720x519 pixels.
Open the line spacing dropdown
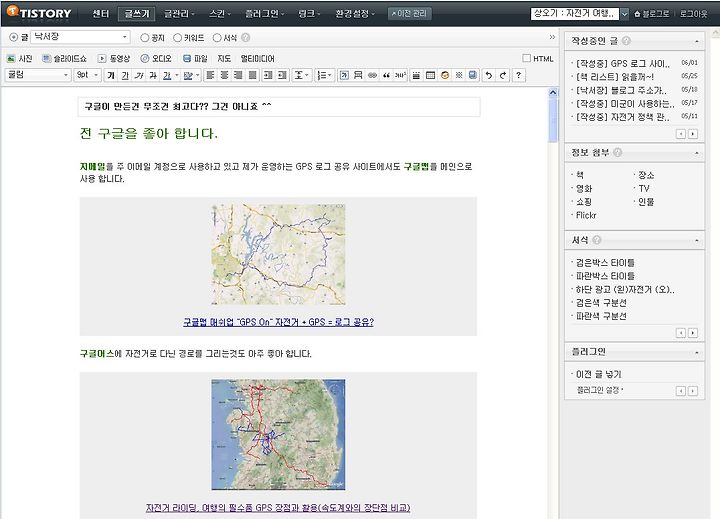301,75
